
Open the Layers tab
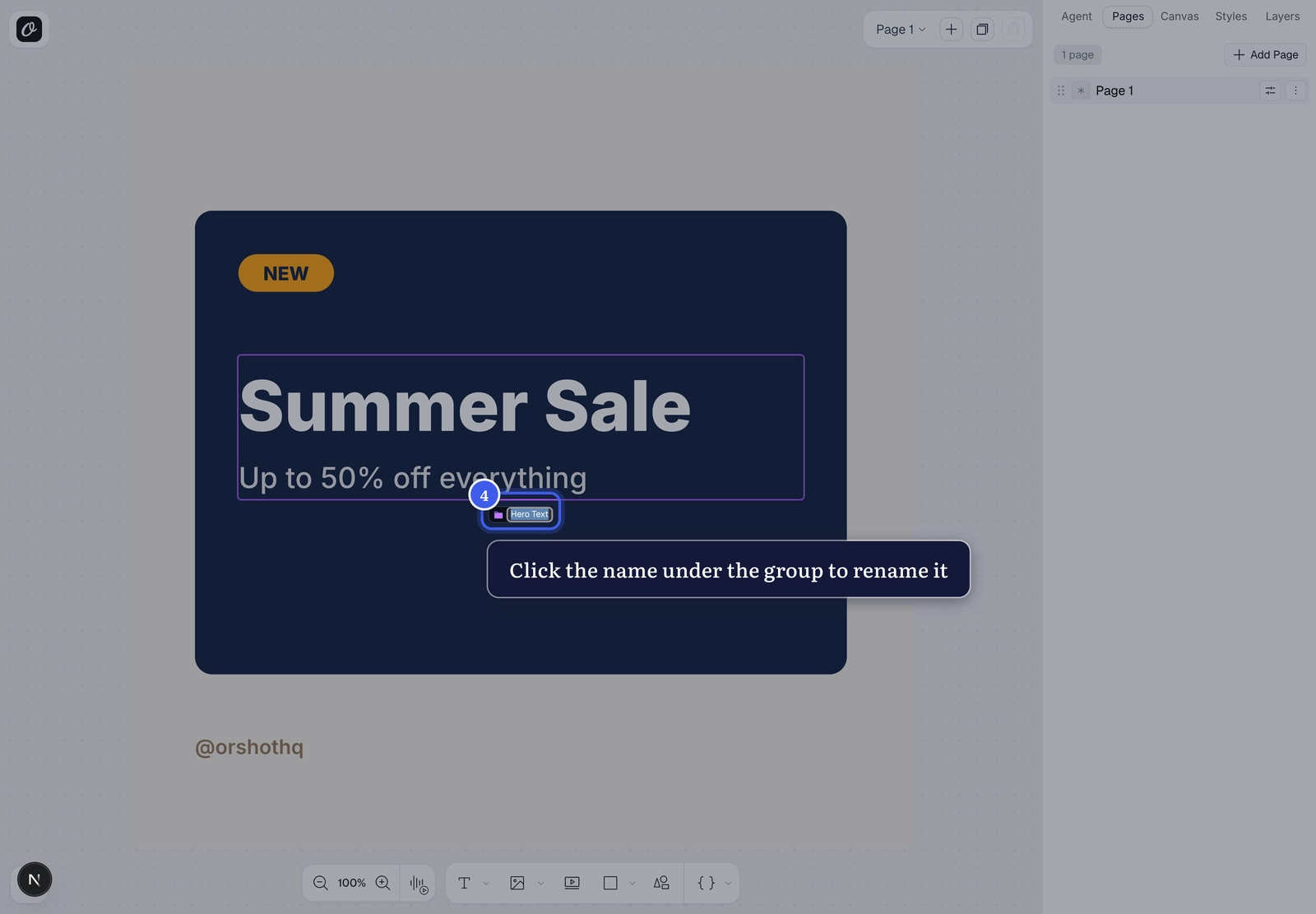pos(1282,16)
